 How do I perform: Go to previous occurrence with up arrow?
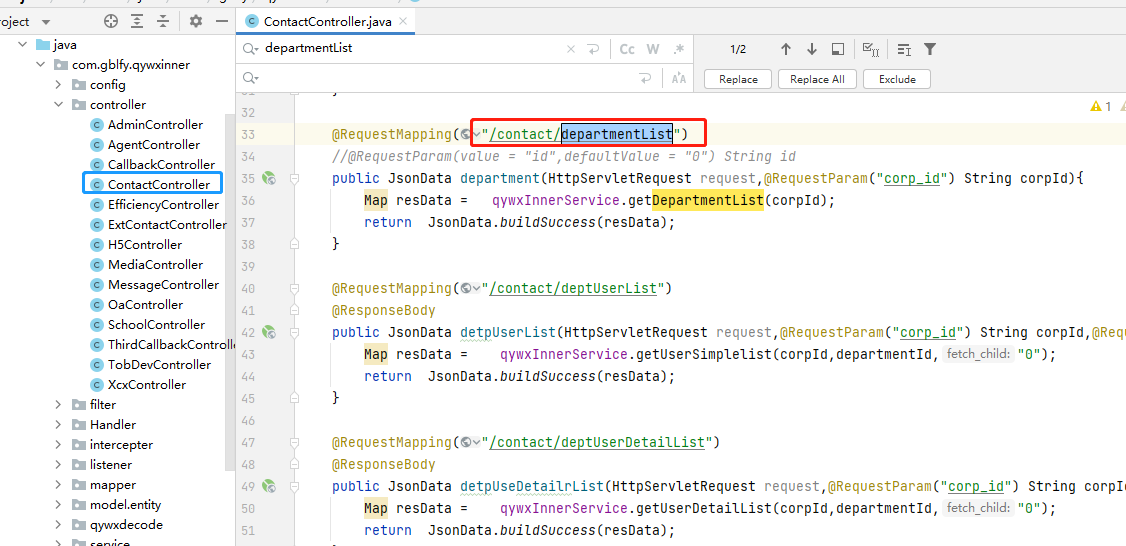[x=786, y=50]
